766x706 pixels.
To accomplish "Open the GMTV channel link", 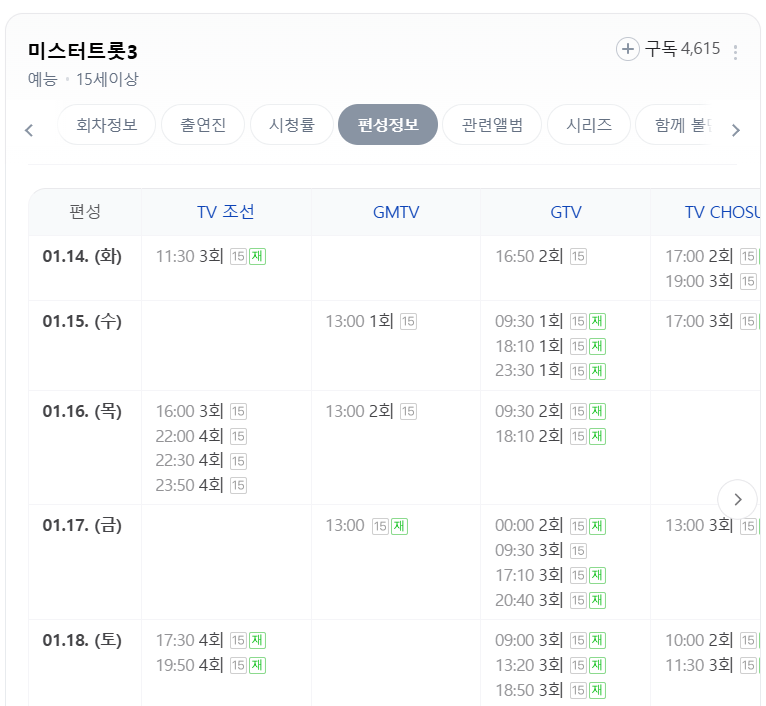I will [396, 212].
